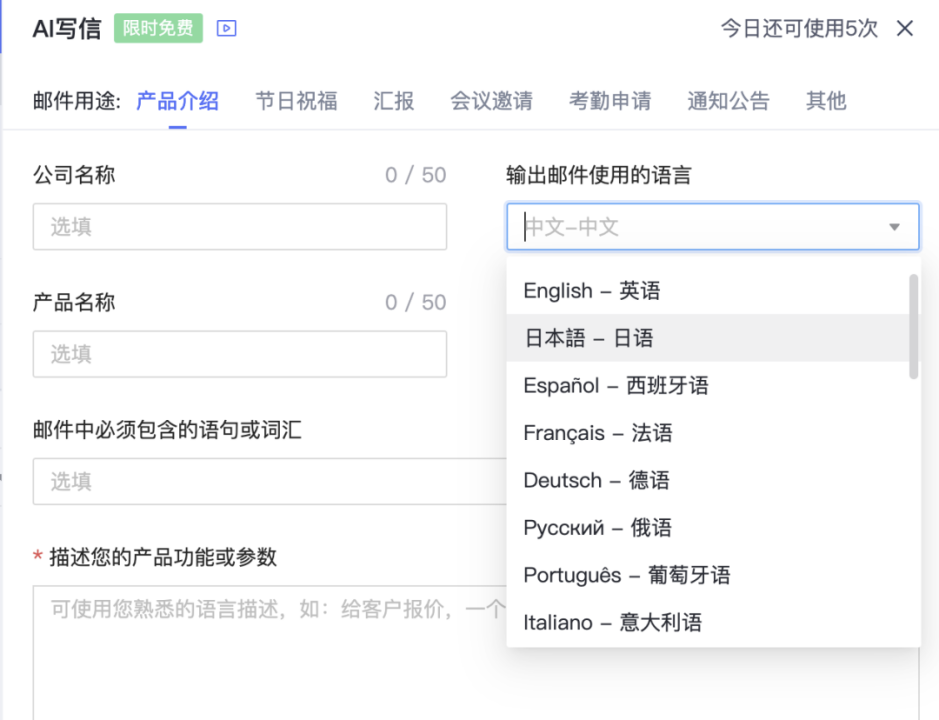Click the 公司名称 input field
The height and width of the screenshot is (720, 939).
click(239, 227)
